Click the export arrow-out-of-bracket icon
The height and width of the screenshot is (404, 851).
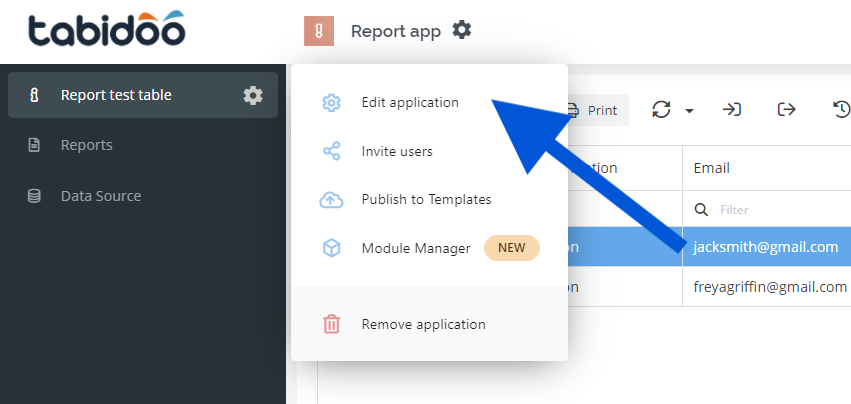[x=786, y=110]
